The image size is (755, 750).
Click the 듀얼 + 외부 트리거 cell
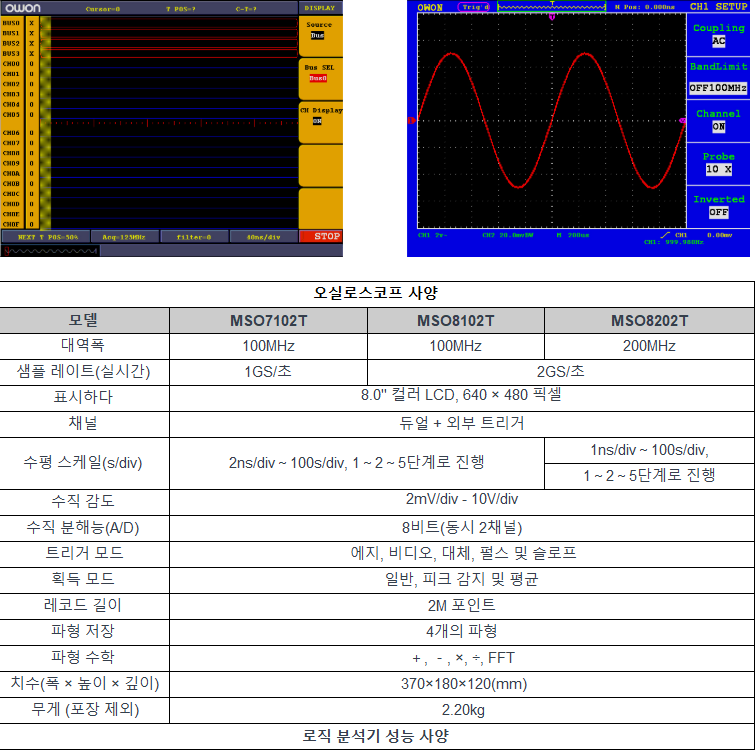(x=461, y=424)
